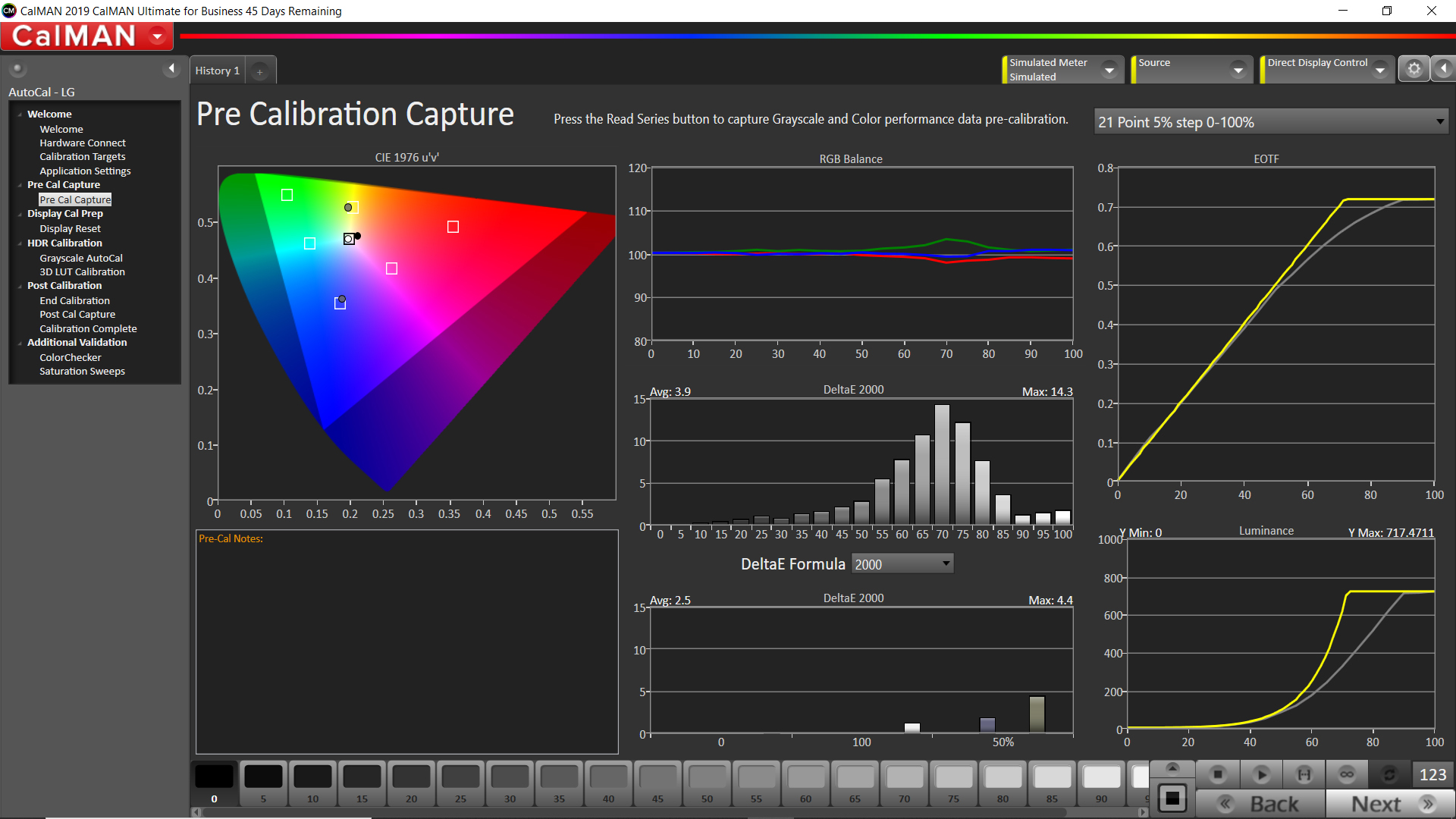Click the round pin icon in sidebar header
The image size is (1456, 819).
point(17,69)
